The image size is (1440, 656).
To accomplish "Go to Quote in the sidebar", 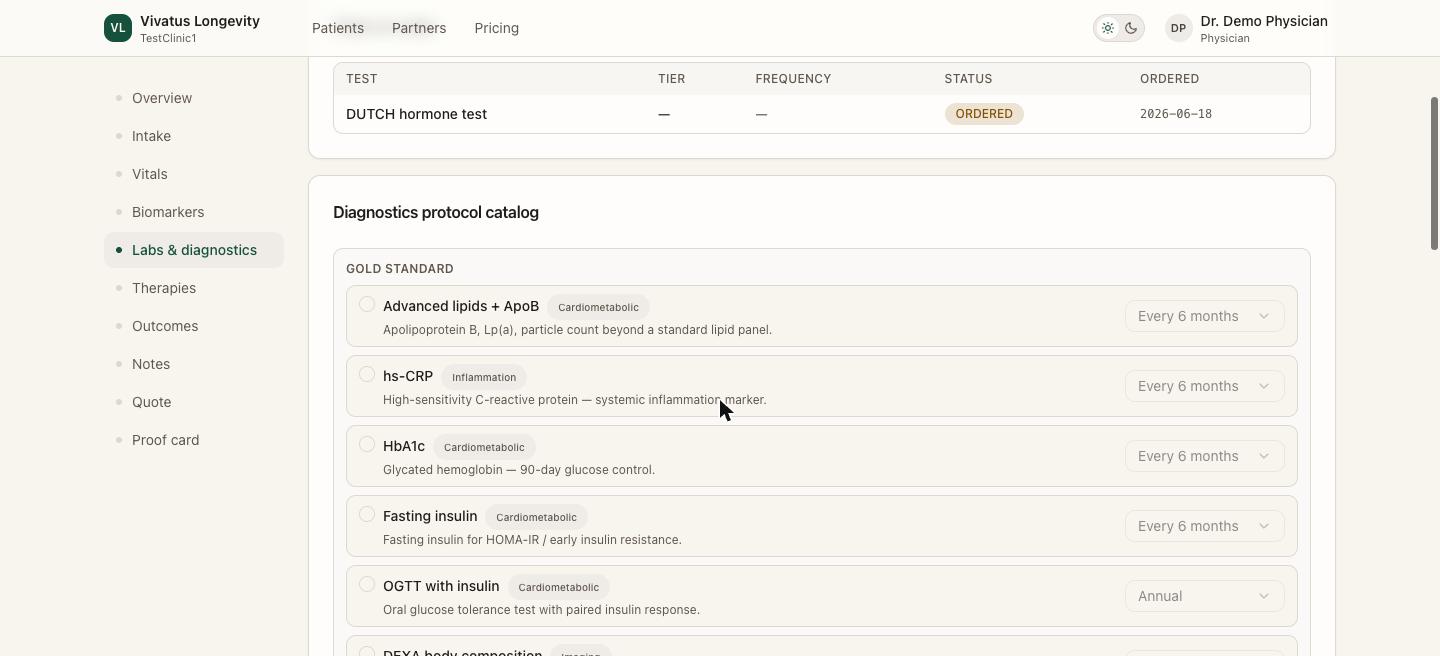I will pyautogui.click(x=194, y=402).
